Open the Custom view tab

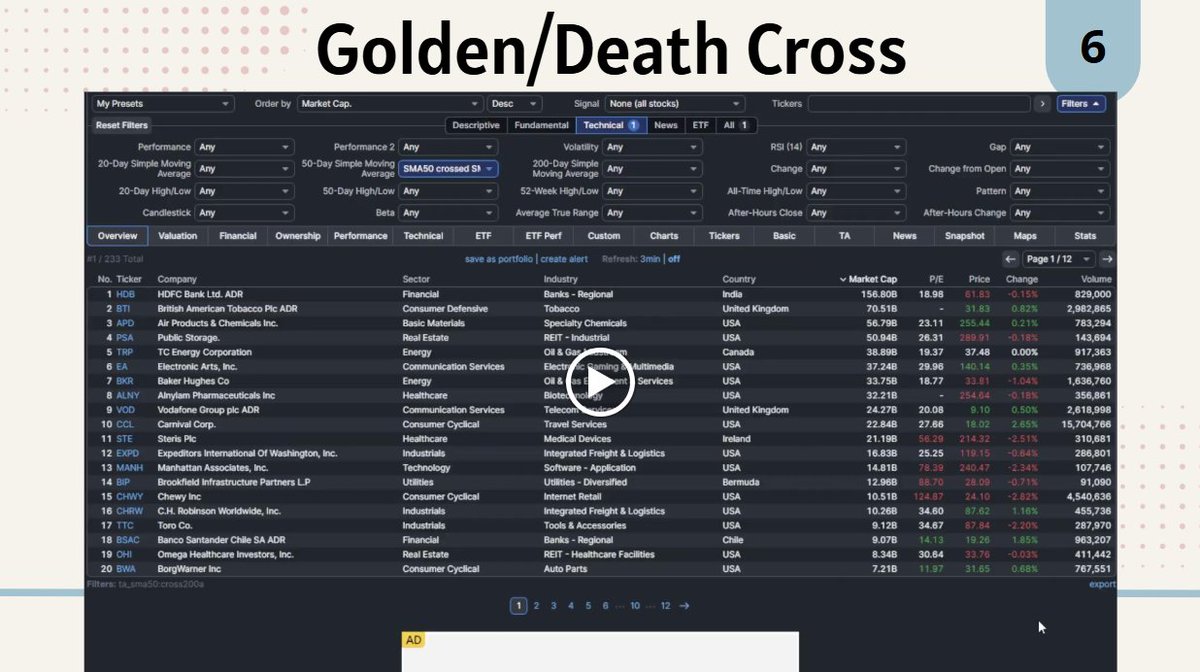point(604,236)
